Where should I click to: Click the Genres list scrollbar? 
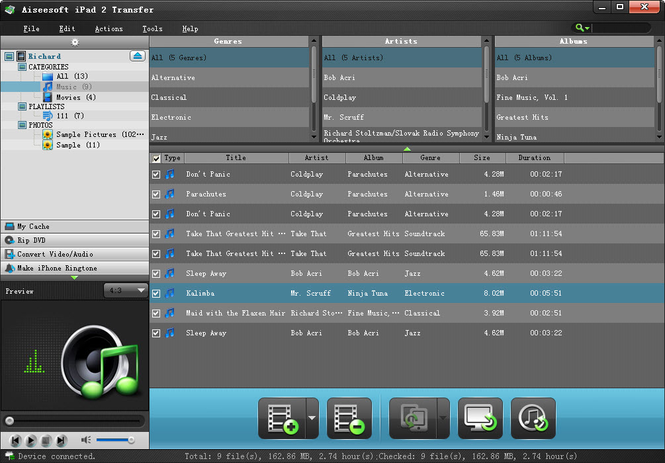314,74
